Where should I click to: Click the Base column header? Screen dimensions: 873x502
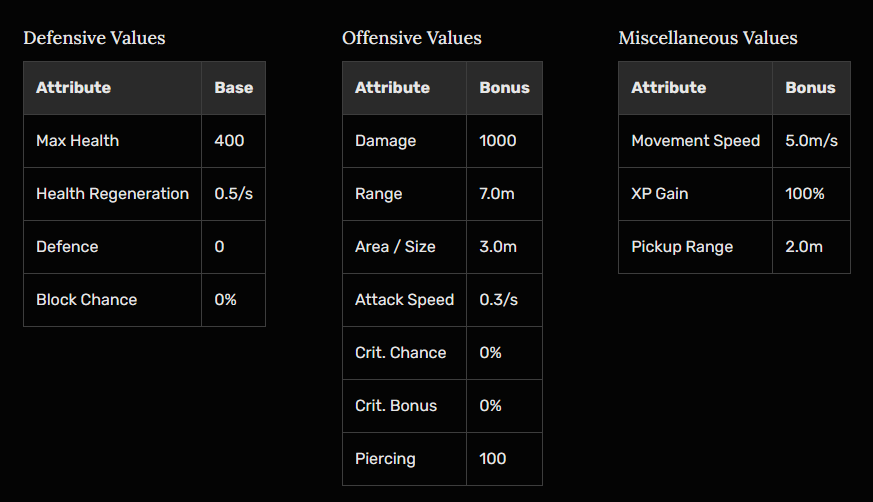[x=233, y=88]
